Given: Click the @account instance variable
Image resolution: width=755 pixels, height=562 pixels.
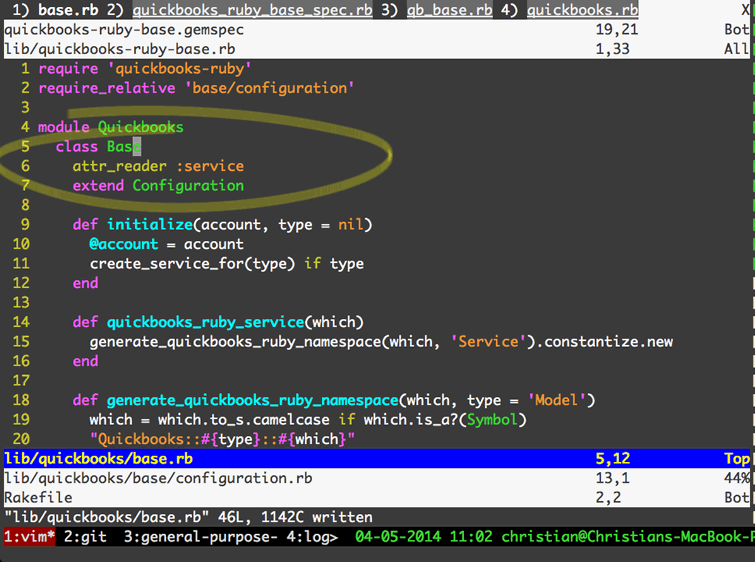Looking at the screenshot, I should tap(124, 244).
